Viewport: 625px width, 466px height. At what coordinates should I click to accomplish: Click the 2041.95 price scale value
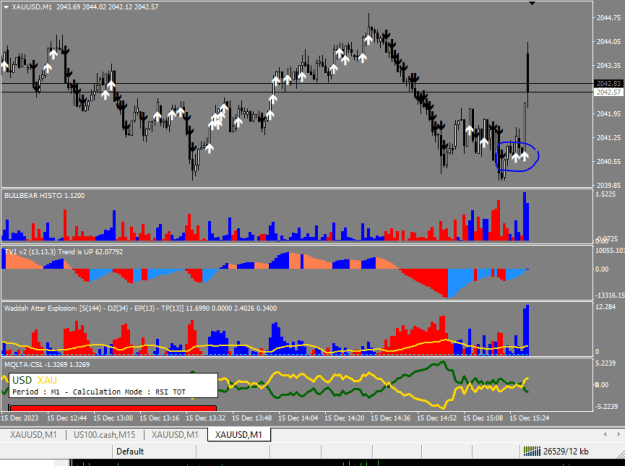[x=609, y=114]
